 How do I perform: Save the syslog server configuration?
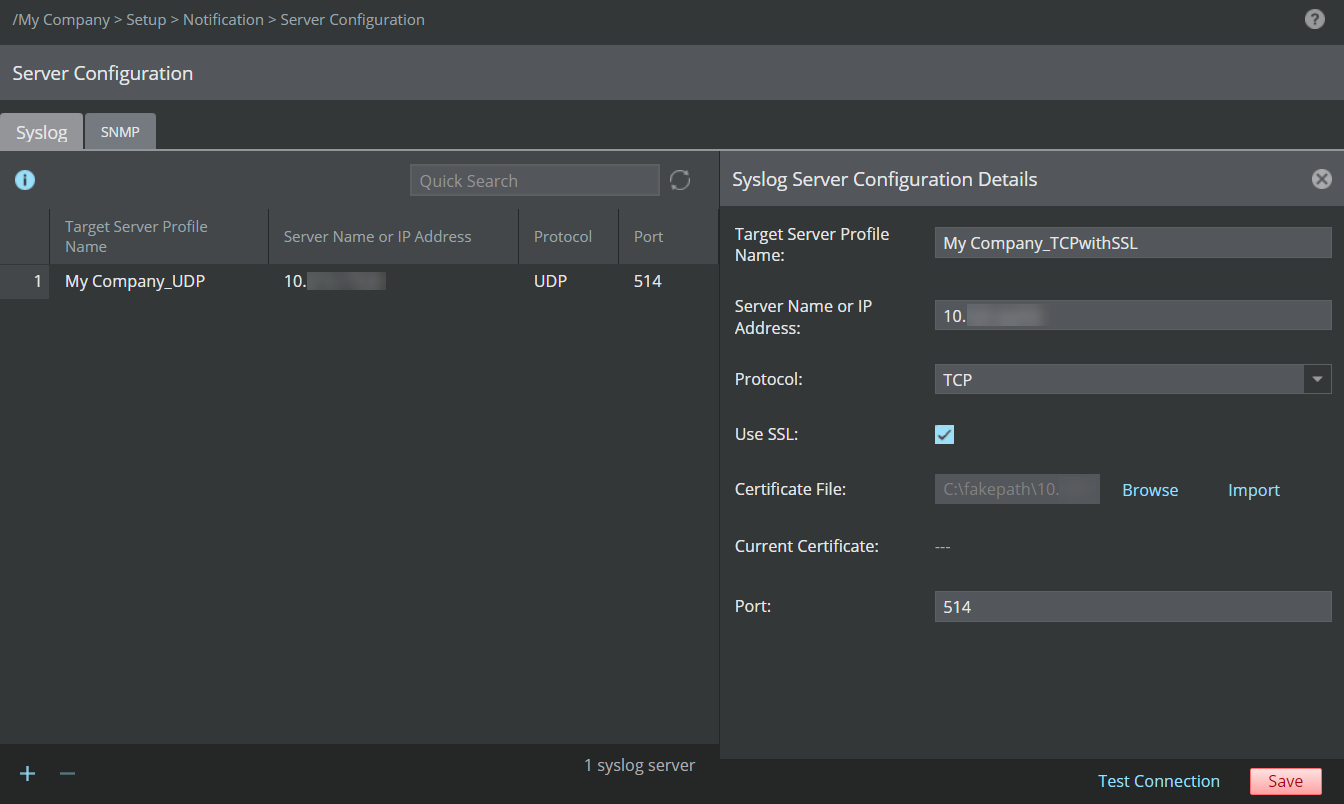tap(1286, 781)
